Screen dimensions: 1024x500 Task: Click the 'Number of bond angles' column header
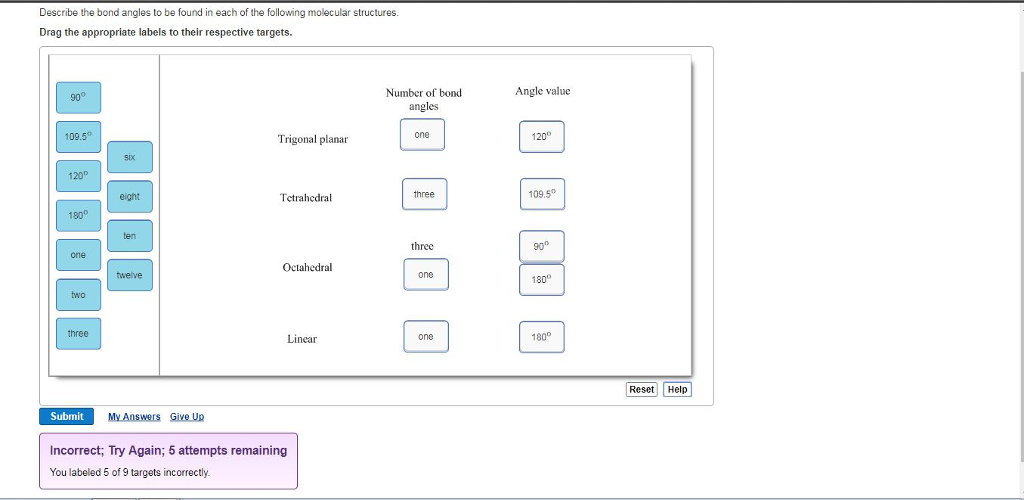click(x=423, y=99)
